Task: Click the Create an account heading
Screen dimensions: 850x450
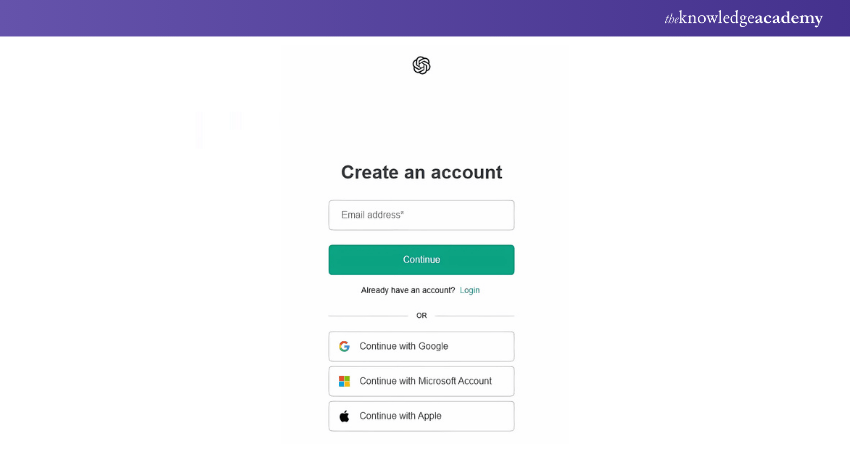Action: point(421,172)
